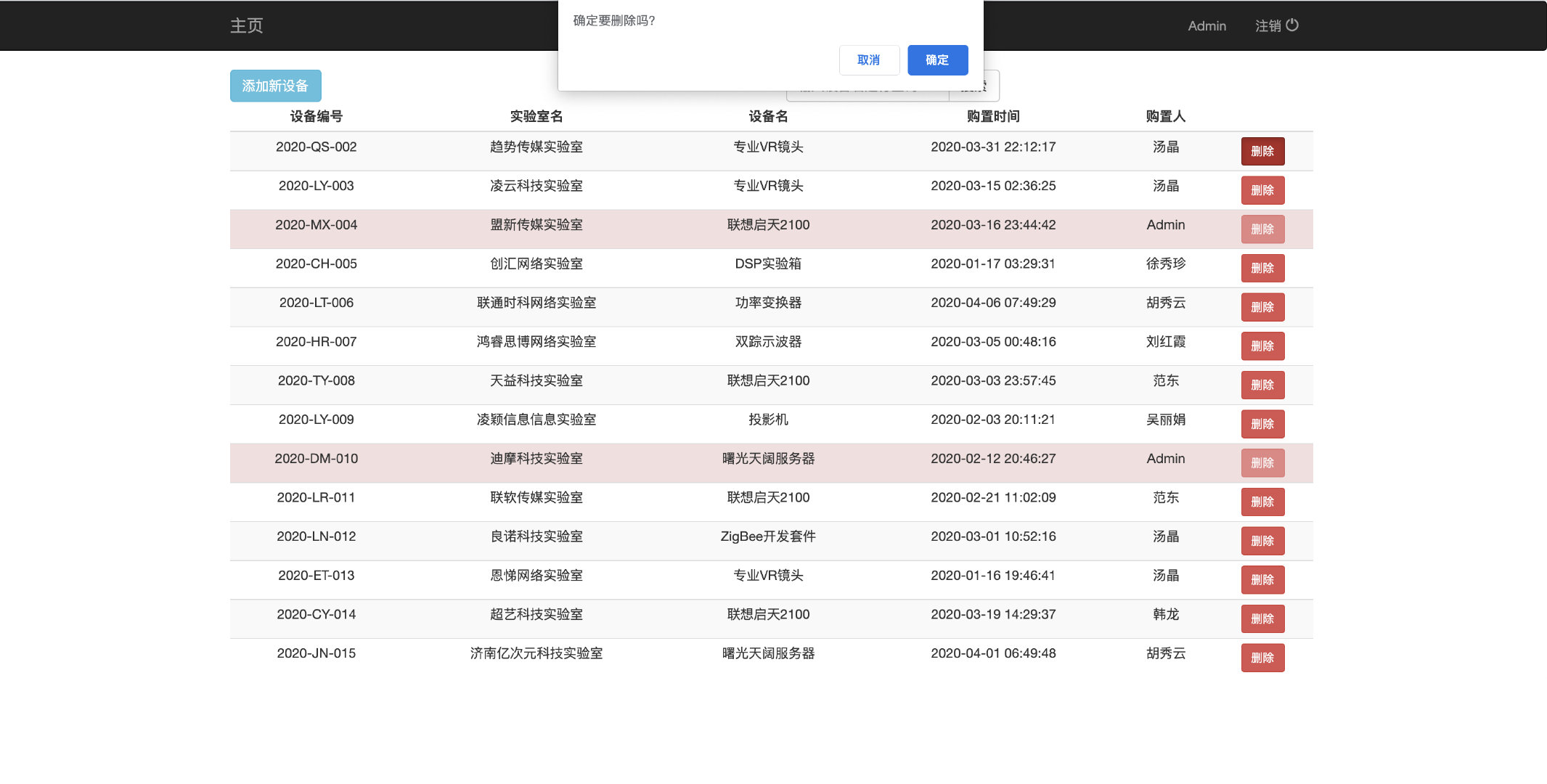This screenshot has height=784, width=1547.
Task: Click the Admin user link
Action: point(1207,26)
